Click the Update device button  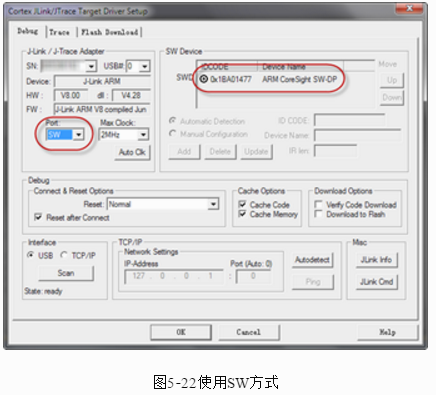(256, 152)
